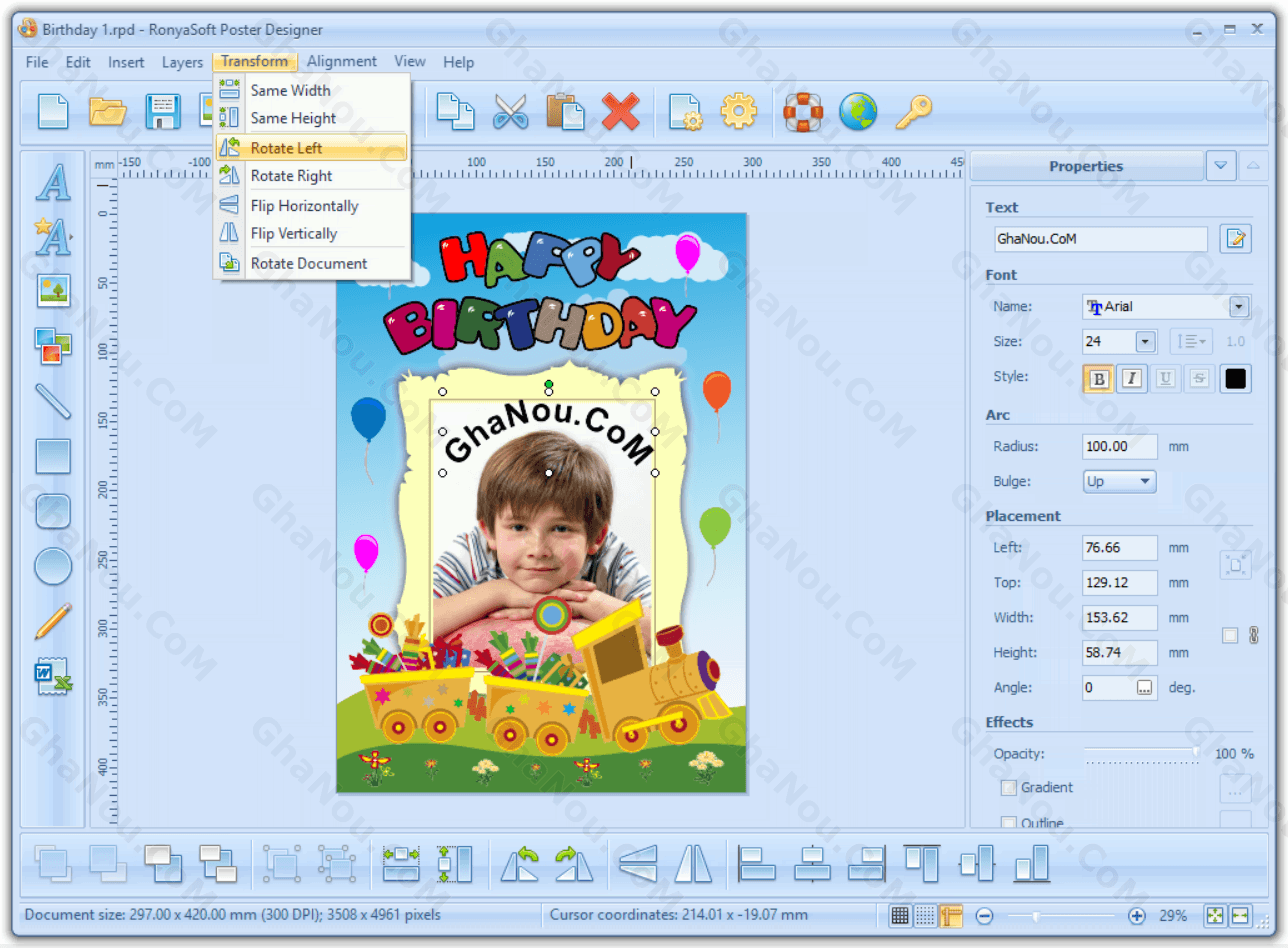
Task: Click bottom toolbar same width icon
Action: (x=401, y=863)
